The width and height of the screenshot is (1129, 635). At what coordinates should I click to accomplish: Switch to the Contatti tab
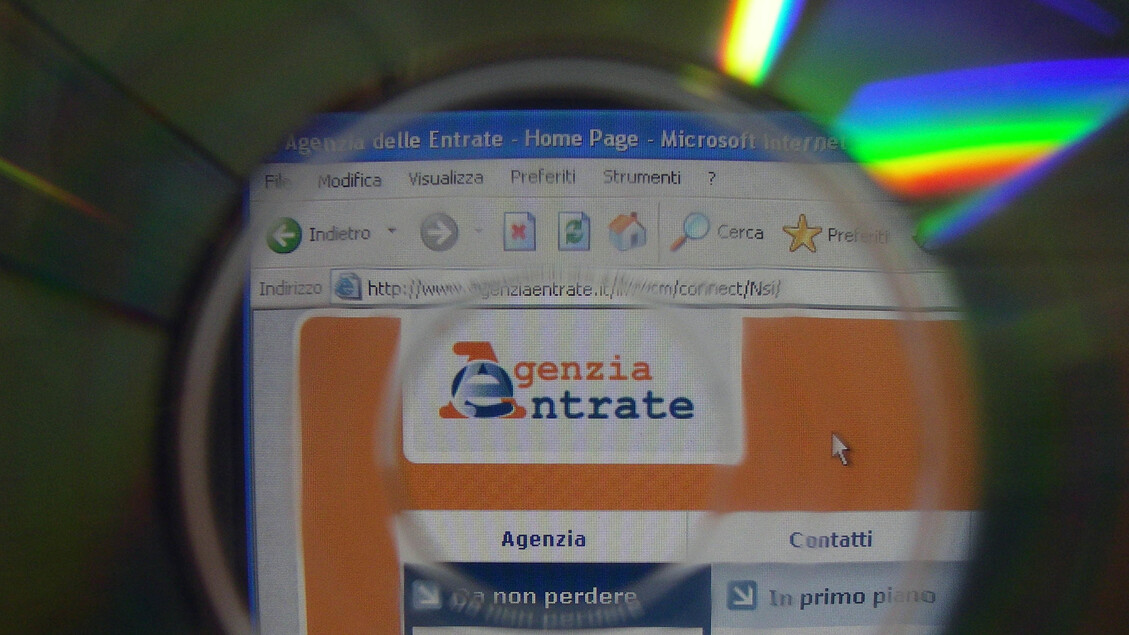pyautogui.click(x=830, y=539)
